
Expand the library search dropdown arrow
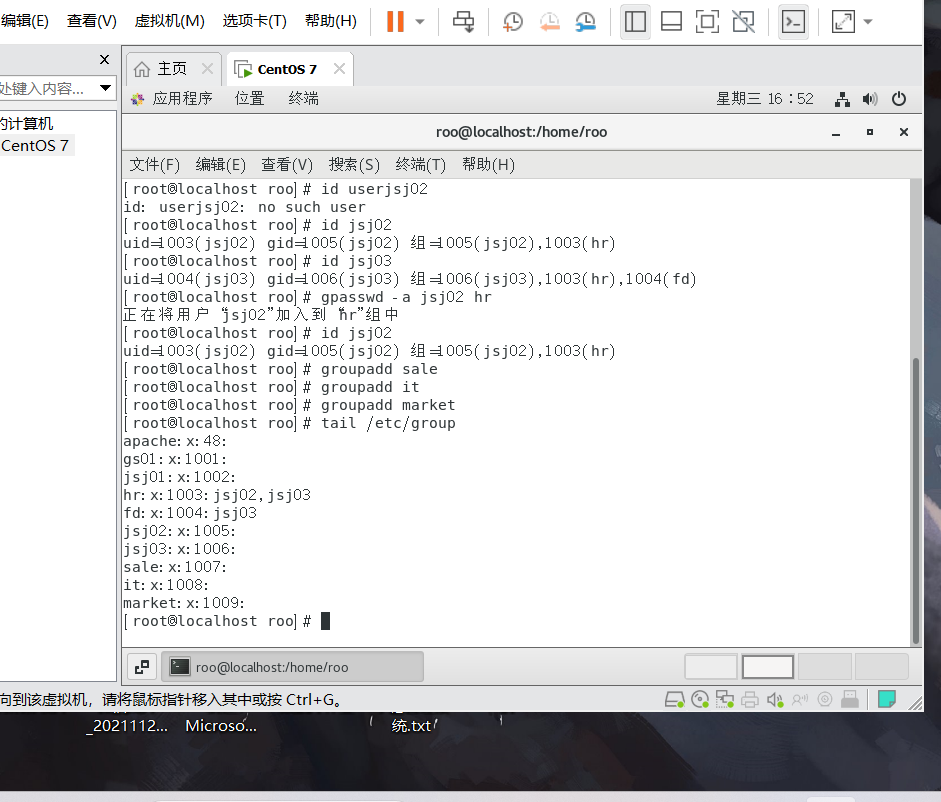[106, 88]
